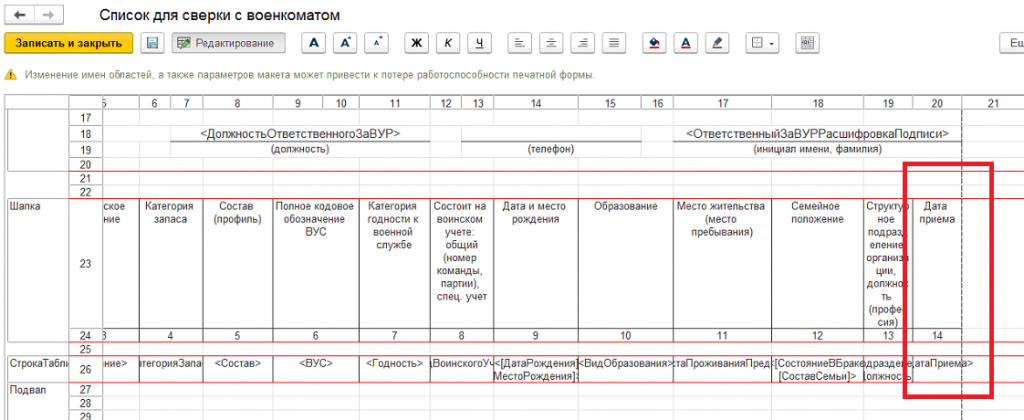Image resolution: width=1024 pixels, height=420 pixels.
Task: Select Дата приема header cell
Action: coord(937,264)
